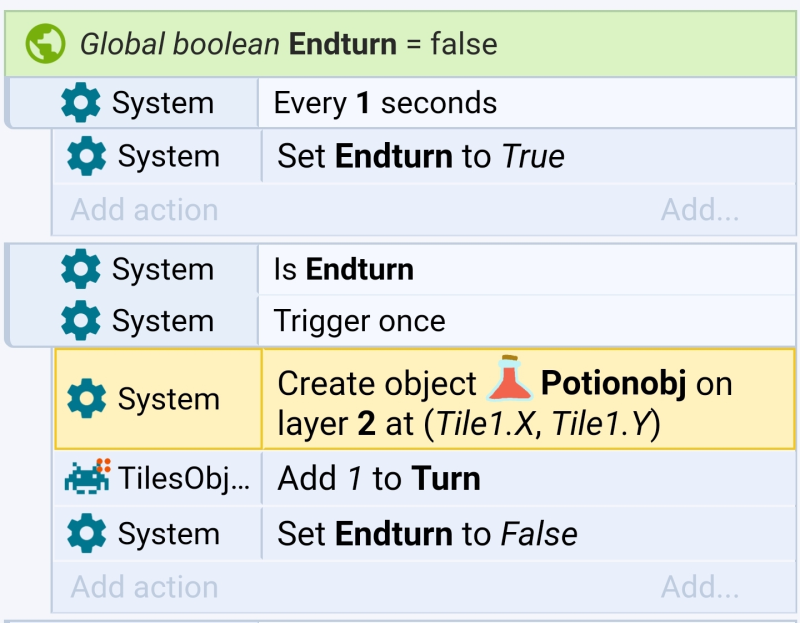Viewport: 800px width, 623px height.
Task: Select the gear icon beside Is Endturn condition
Action: pyautogui.click(x=81, y=269)
